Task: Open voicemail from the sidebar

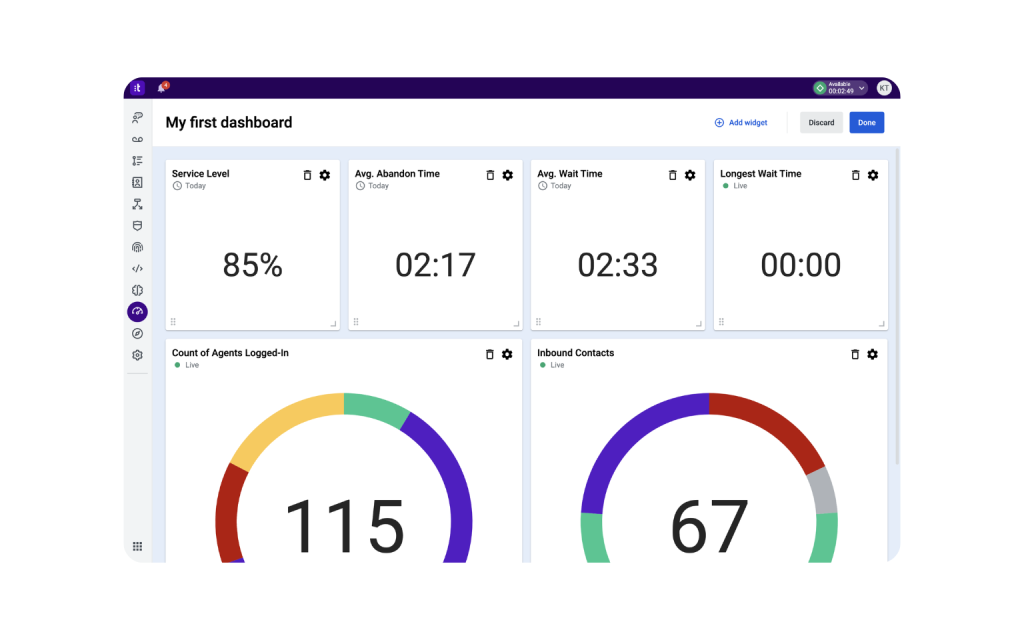Action: tap(137, 139)
